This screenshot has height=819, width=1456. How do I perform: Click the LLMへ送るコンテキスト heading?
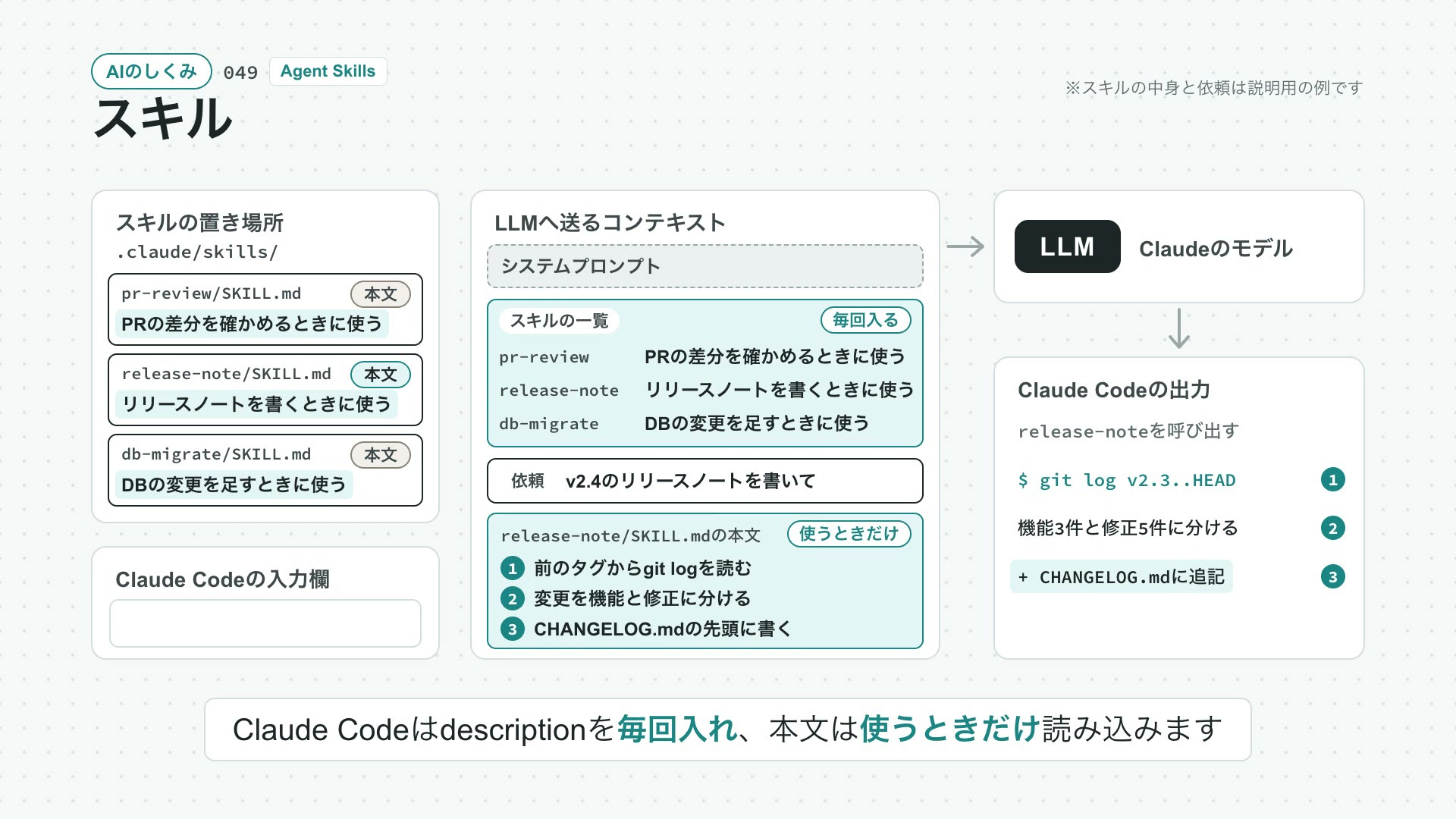(x=610, y=223)
